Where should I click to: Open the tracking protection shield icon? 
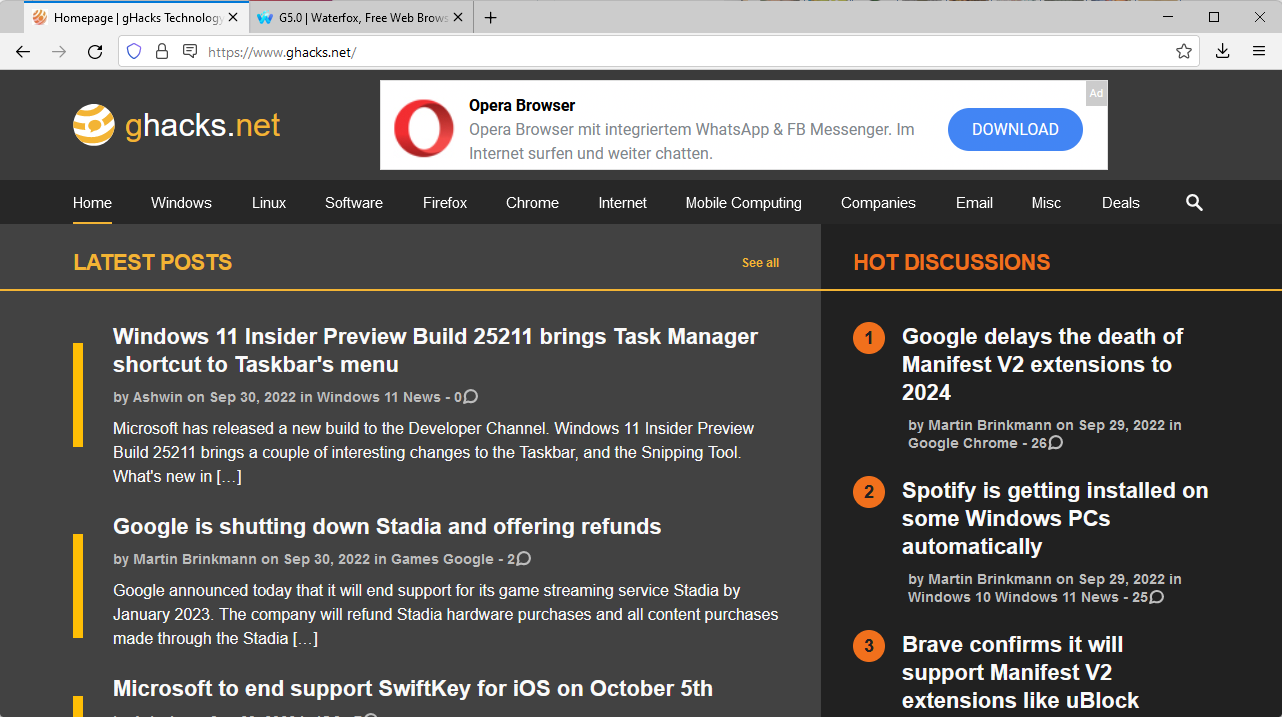[134, 52]
